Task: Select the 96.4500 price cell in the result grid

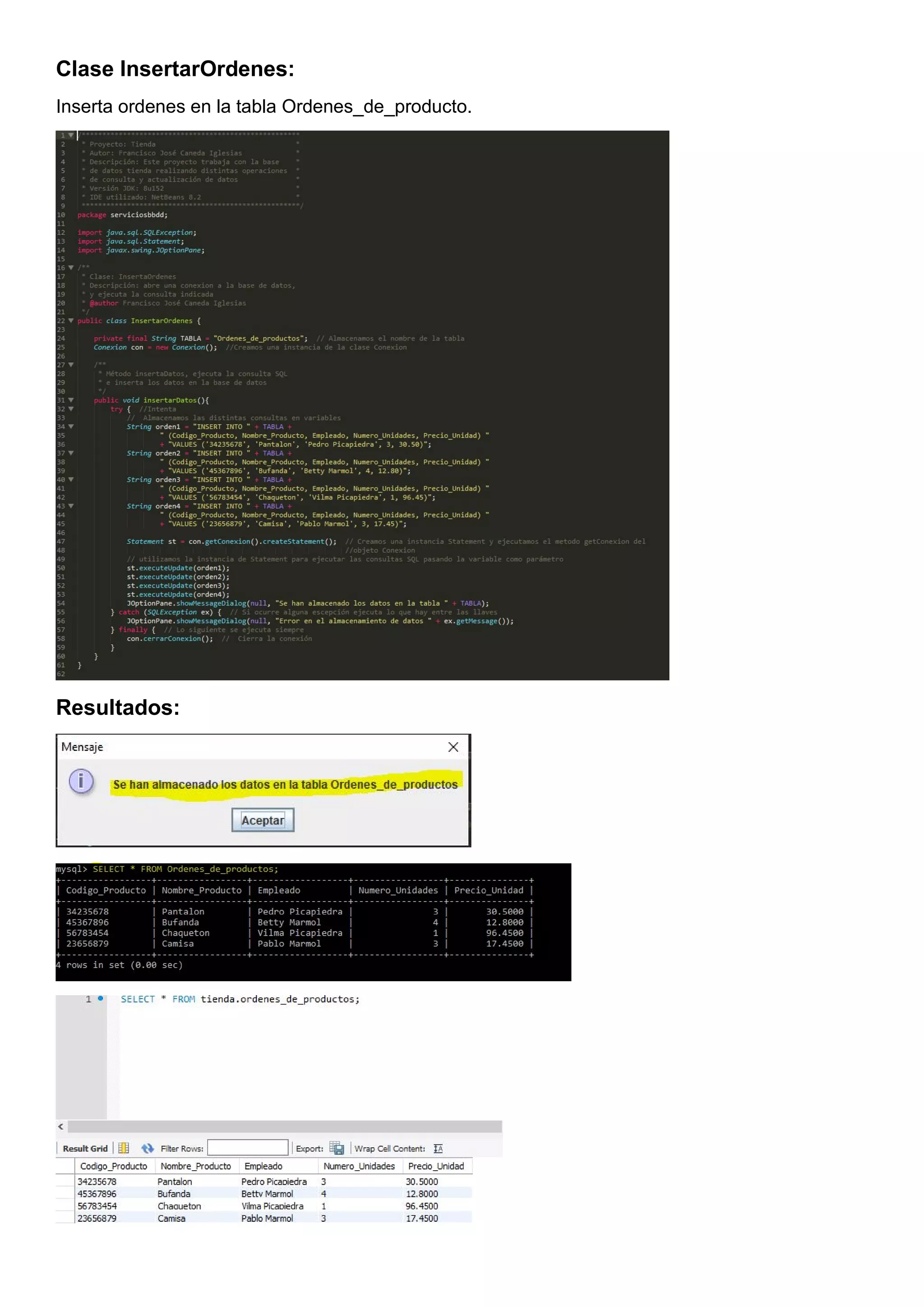Action: click(x=437, y=1205)
